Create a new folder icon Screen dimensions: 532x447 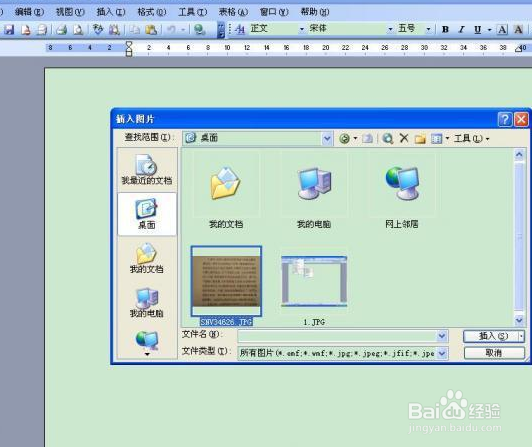coord(420,138)
